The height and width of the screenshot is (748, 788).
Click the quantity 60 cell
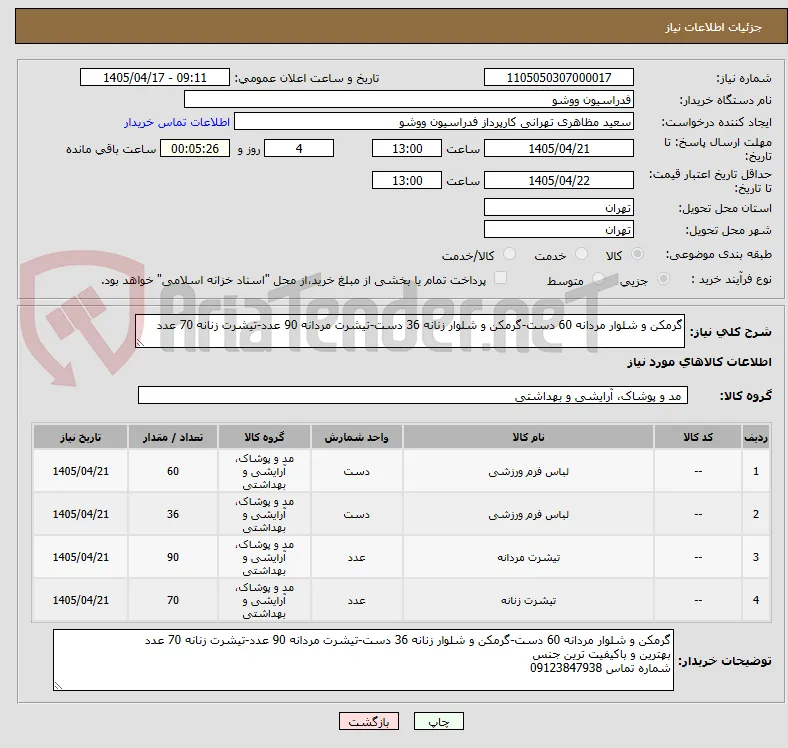tap(173, 471)
